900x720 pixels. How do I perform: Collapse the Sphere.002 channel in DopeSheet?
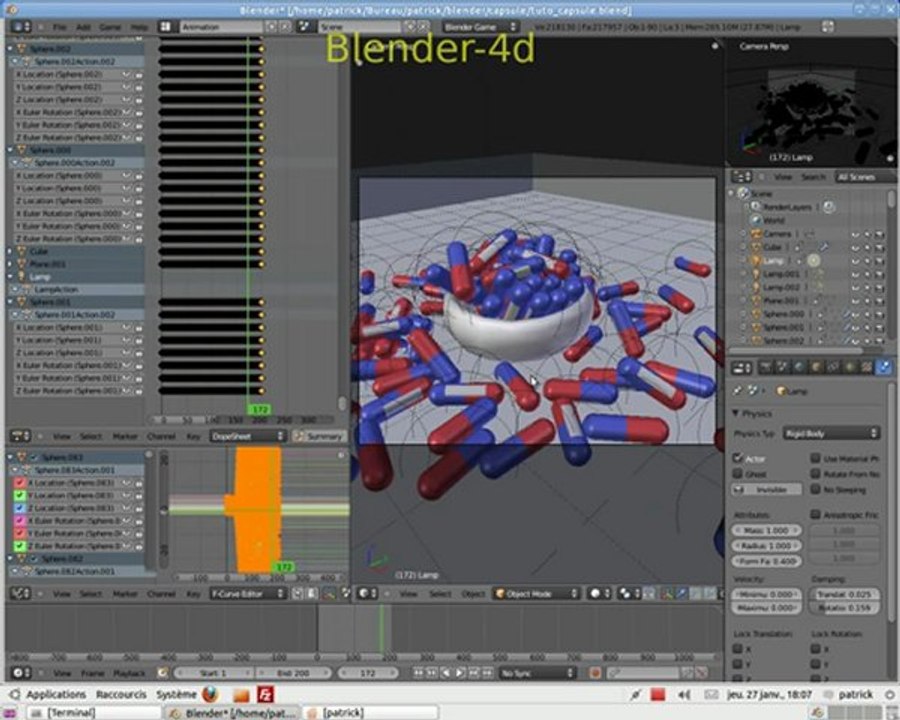pos(10,49)
